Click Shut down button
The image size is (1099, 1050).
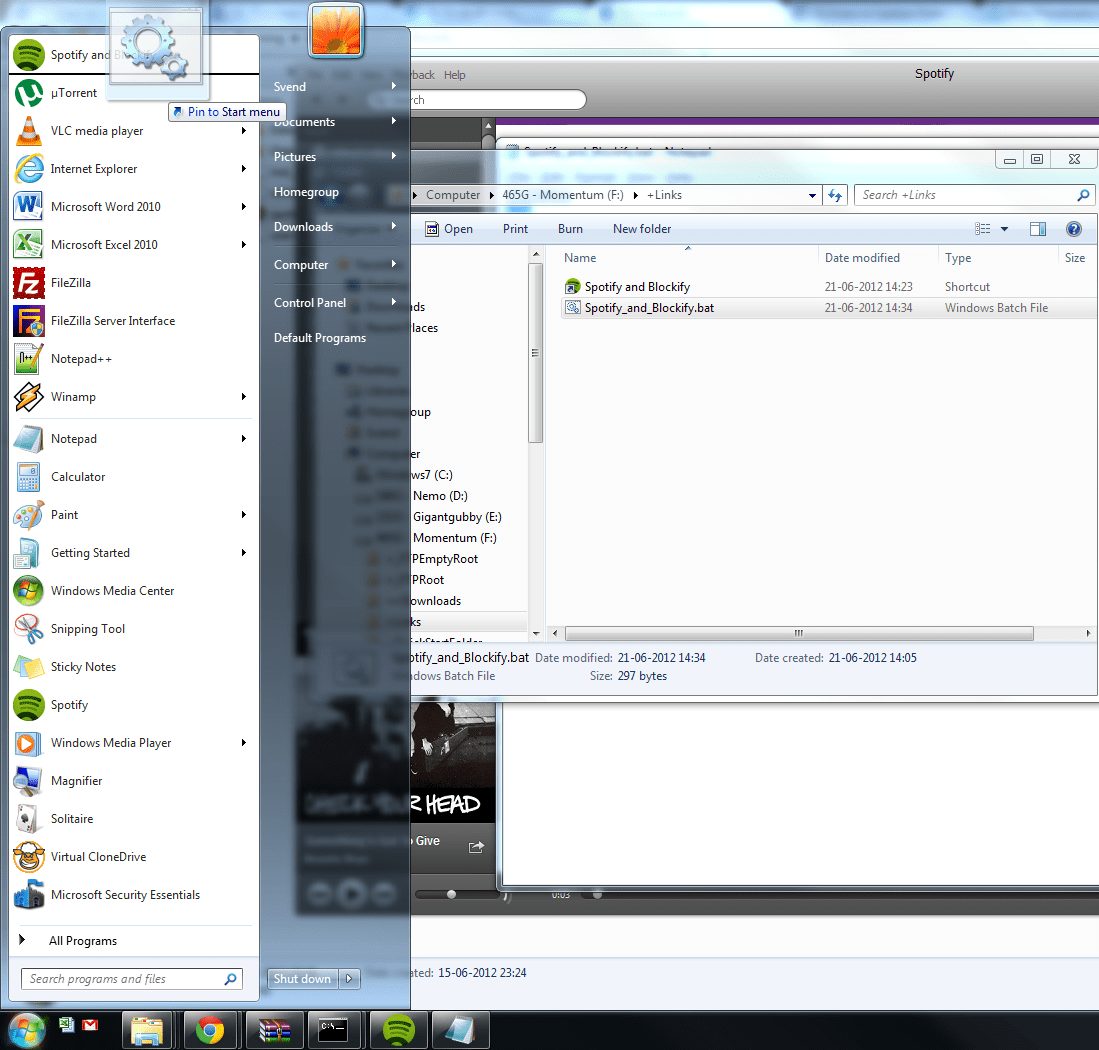(x=302, y=979)
